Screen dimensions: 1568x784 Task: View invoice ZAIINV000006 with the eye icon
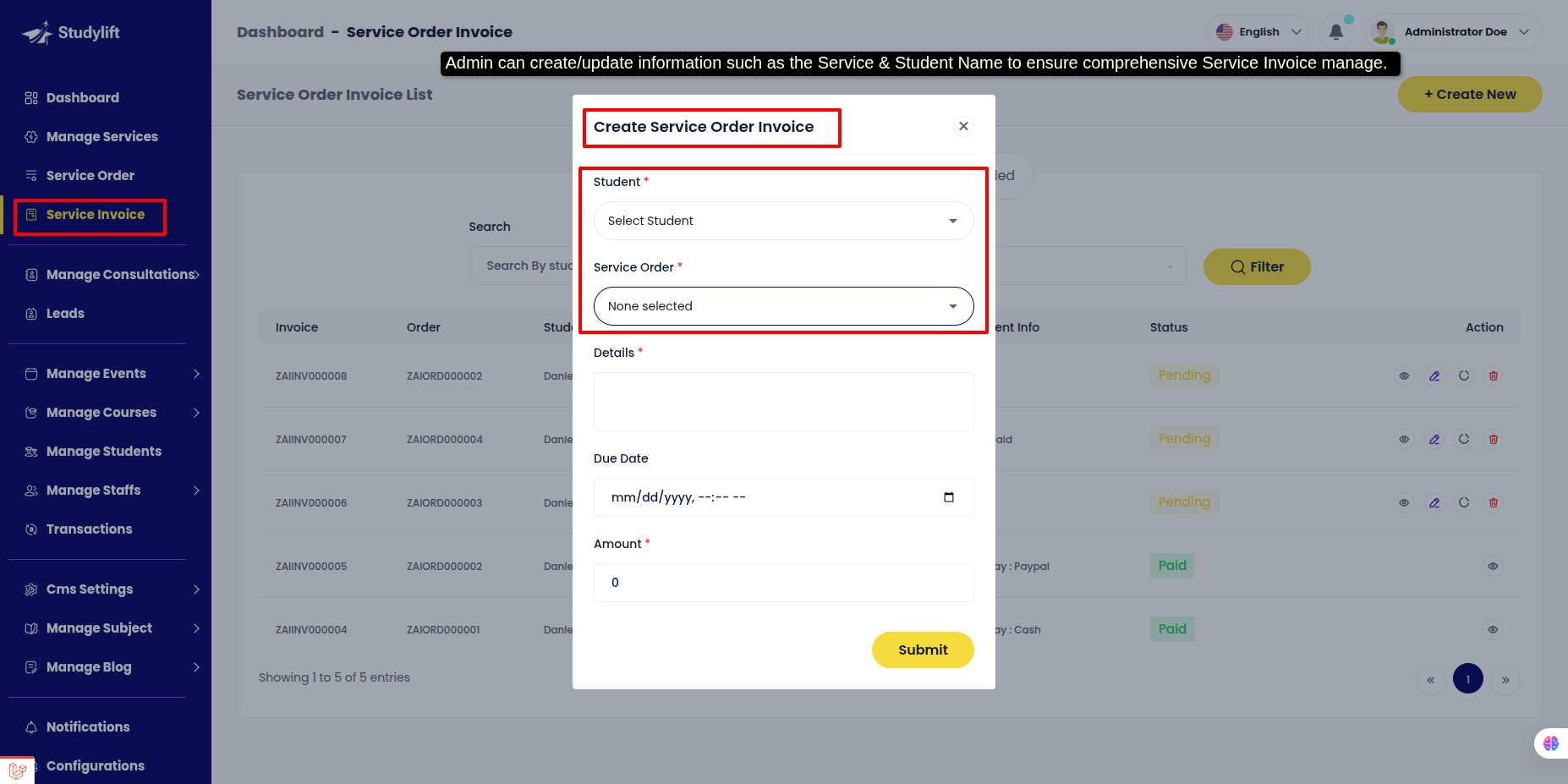pyautogui.click(x=1404, y=502)
